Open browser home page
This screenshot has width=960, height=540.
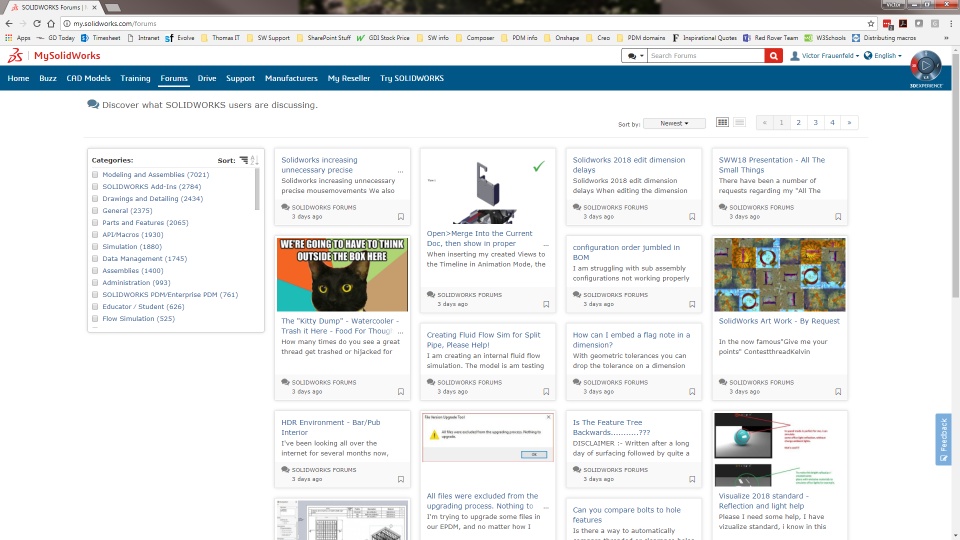click(51, 23)
